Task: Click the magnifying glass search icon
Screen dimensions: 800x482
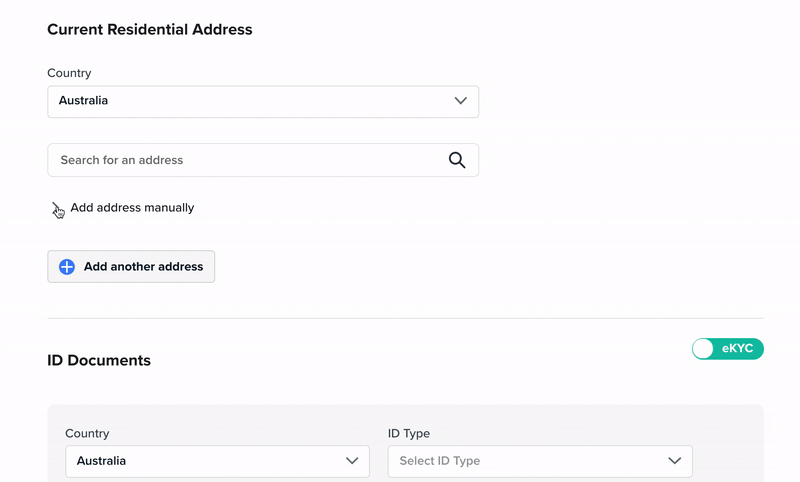Action: 457,160
